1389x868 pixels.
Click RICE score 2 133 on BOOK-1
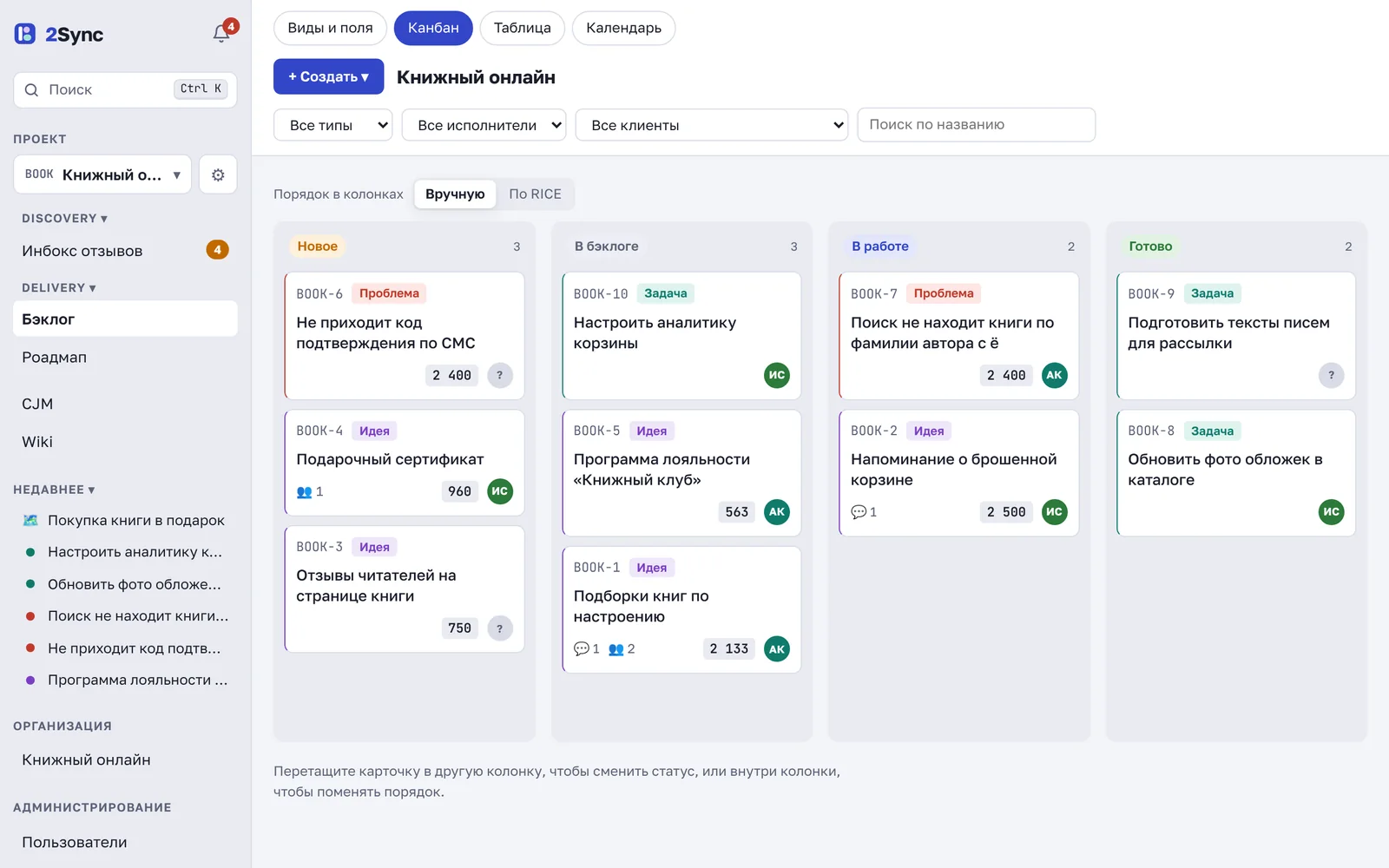(728, 648)
